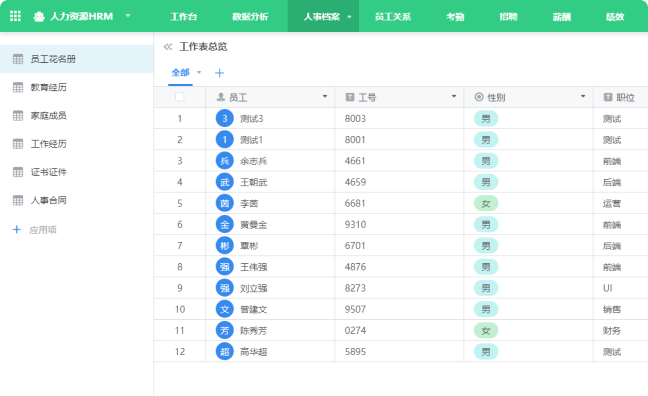The width and height of the screenshot is (648, 396).
Task: Add a new view with the plus icon
Action: 219,73
